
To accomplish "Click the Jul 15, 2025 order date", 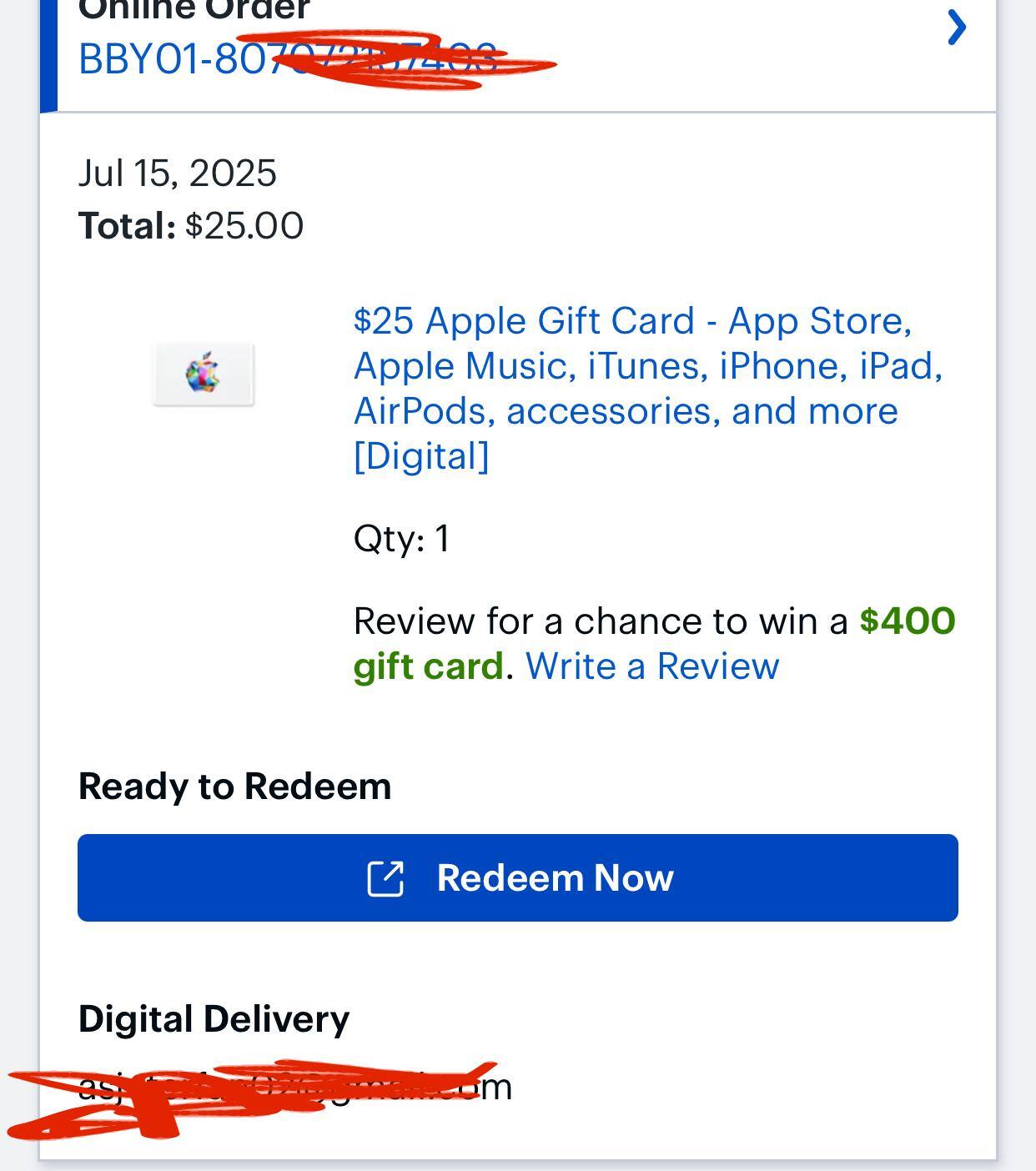I will pos(176,173).
